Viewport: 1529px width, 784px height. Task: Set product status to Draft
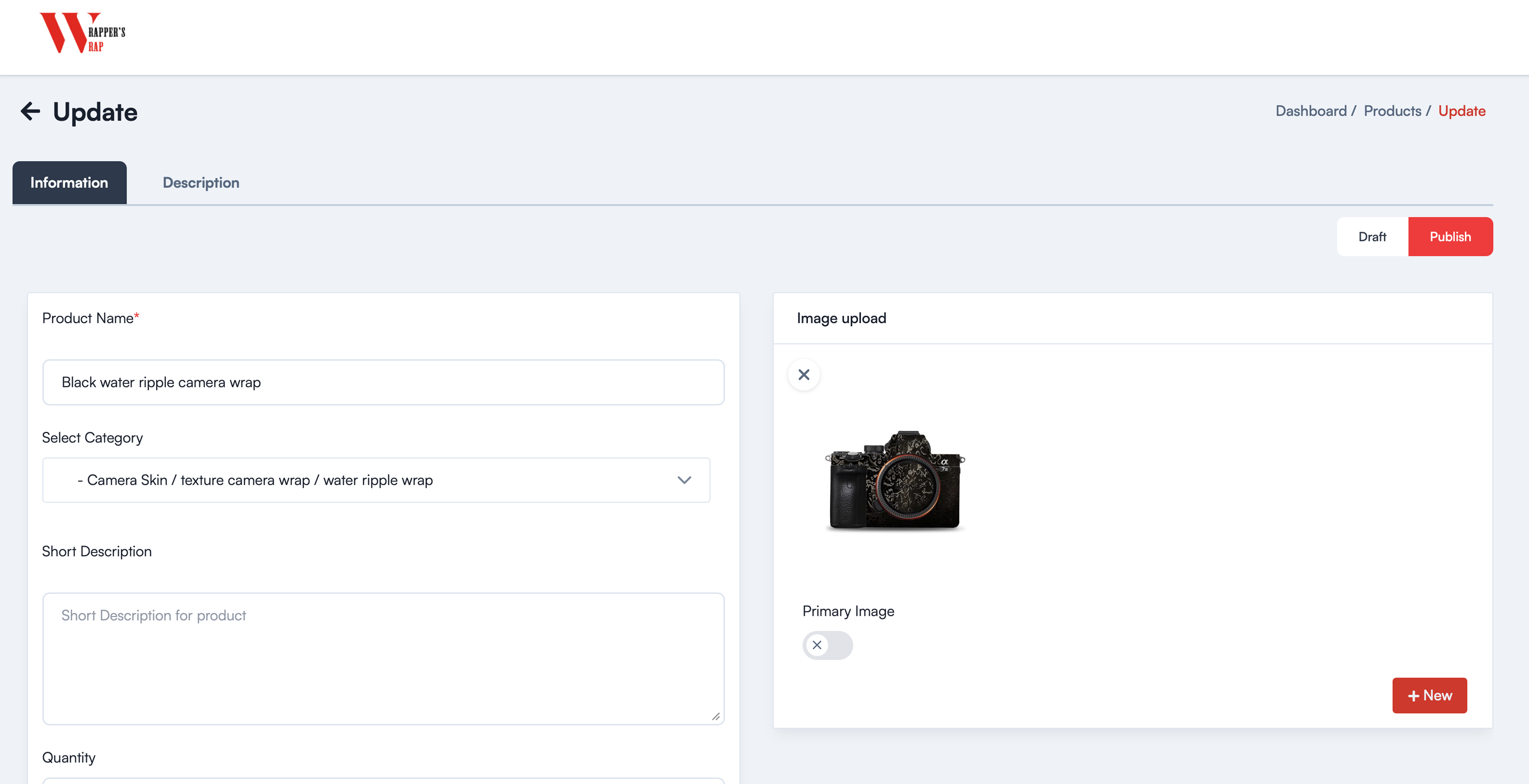[x=1372, y=237]
